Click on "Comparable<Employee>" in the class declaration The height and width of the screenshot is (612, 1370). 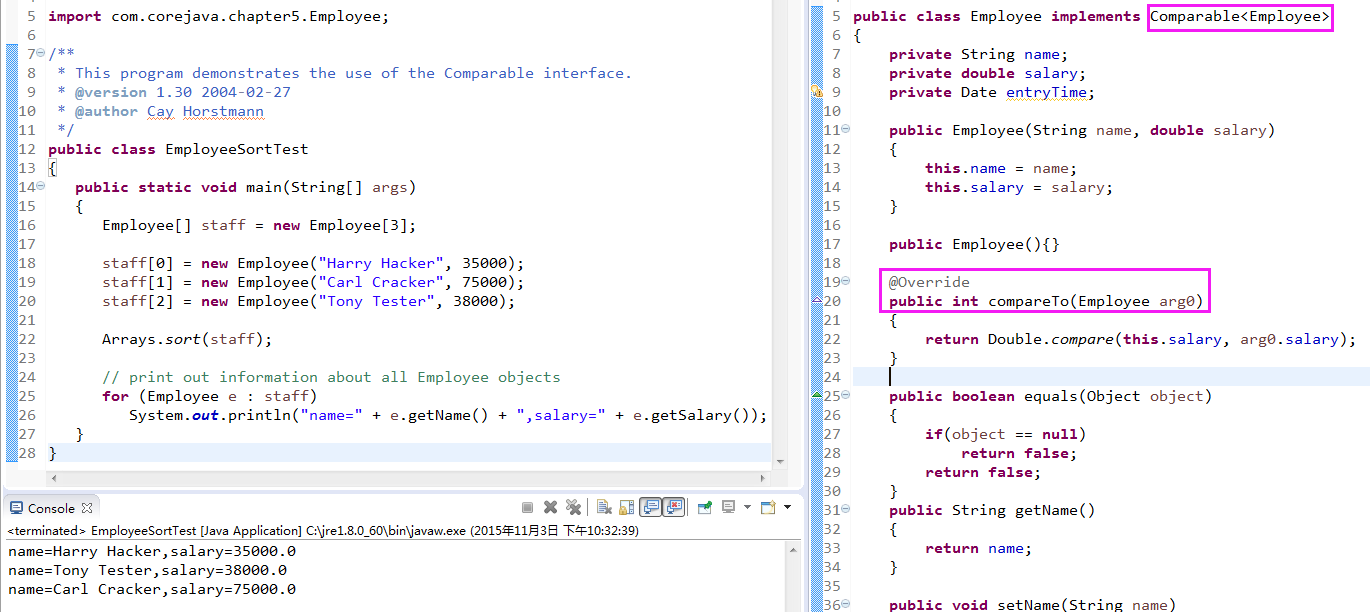tap(1240, 16)
